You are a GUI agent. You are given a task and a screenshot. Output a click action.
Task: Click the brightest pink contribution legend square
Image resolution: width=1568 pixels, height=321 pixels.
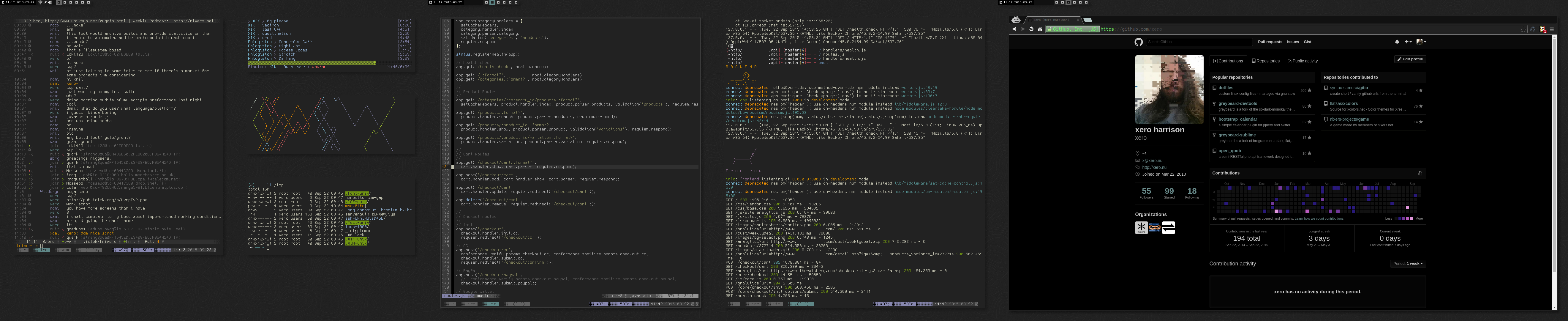(x=1411, y=218)
